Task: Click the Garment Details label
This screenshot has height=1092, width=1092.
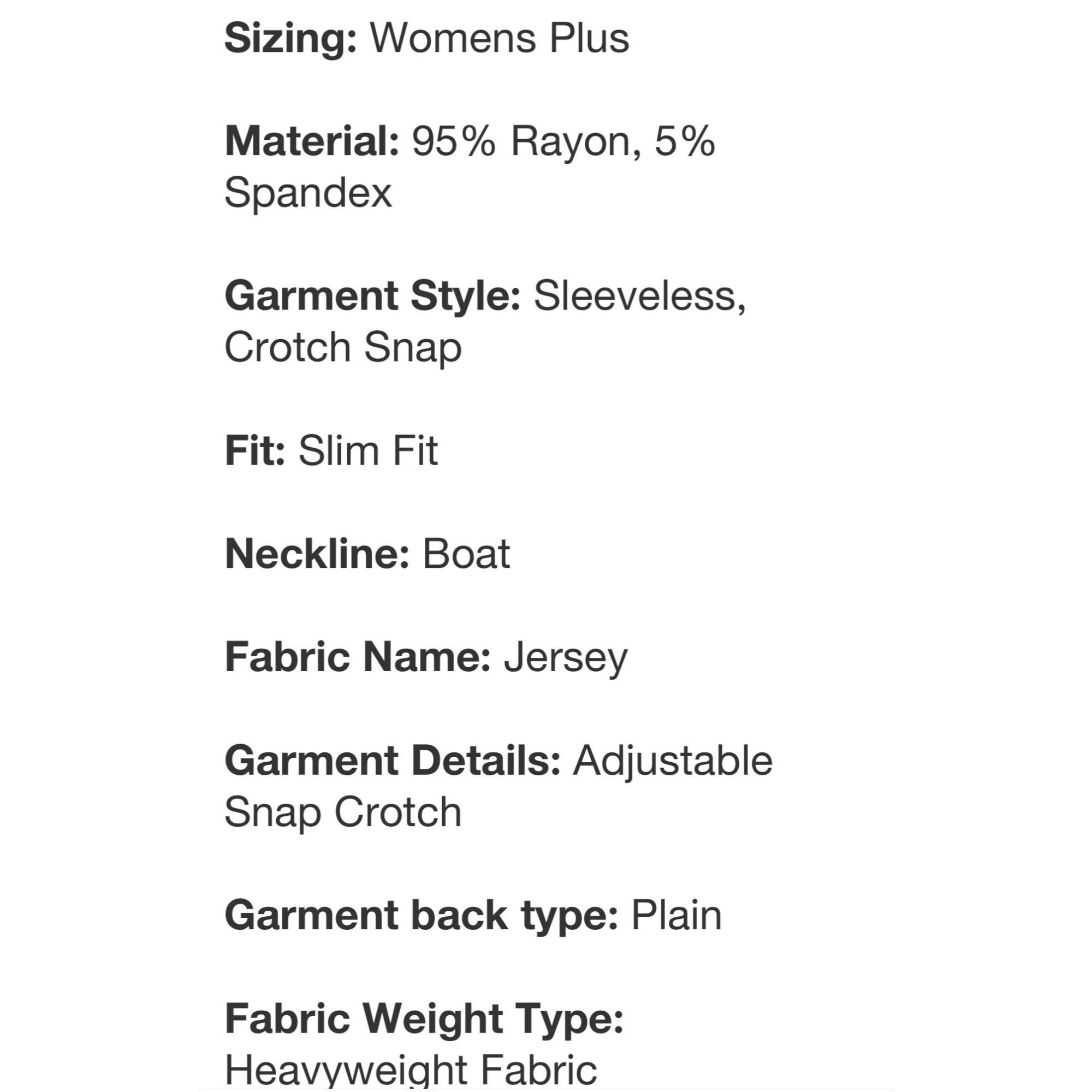Action: pos(393,761)
